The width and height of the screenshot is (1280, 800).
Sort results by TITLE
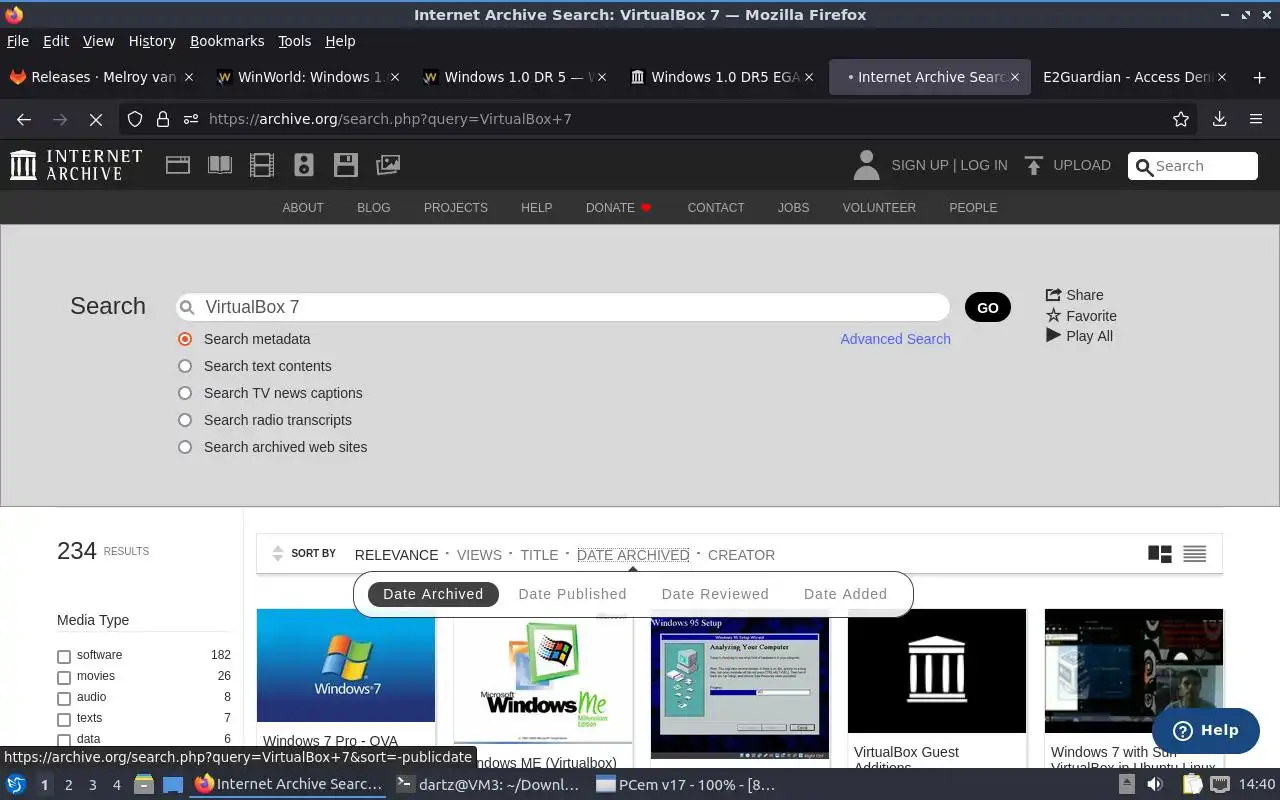[539, 555]
